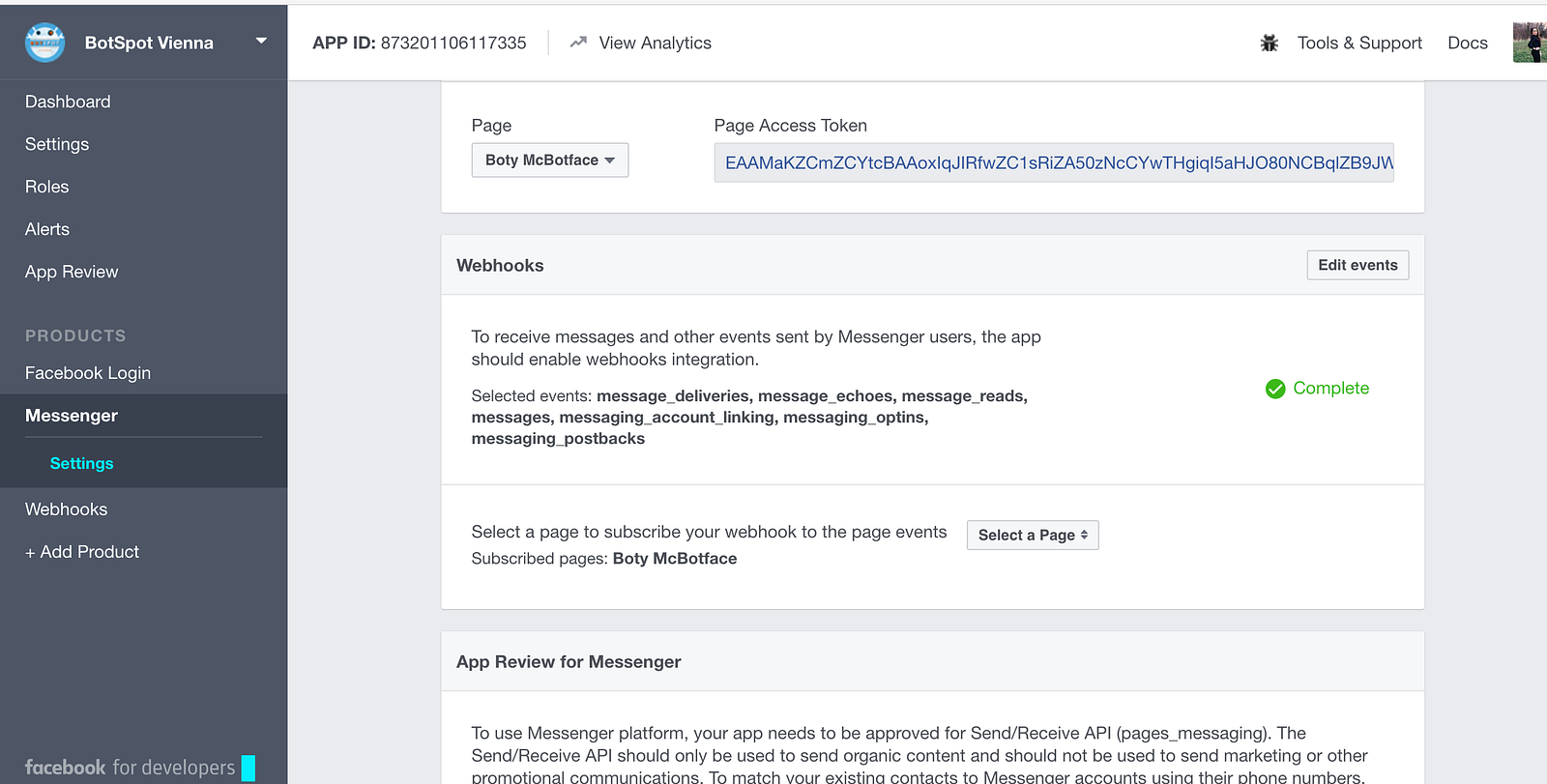Click the Webhooks section heading
Viewport: 1547px width, 784px height.
pyautogui.click(x=500, y=266)
